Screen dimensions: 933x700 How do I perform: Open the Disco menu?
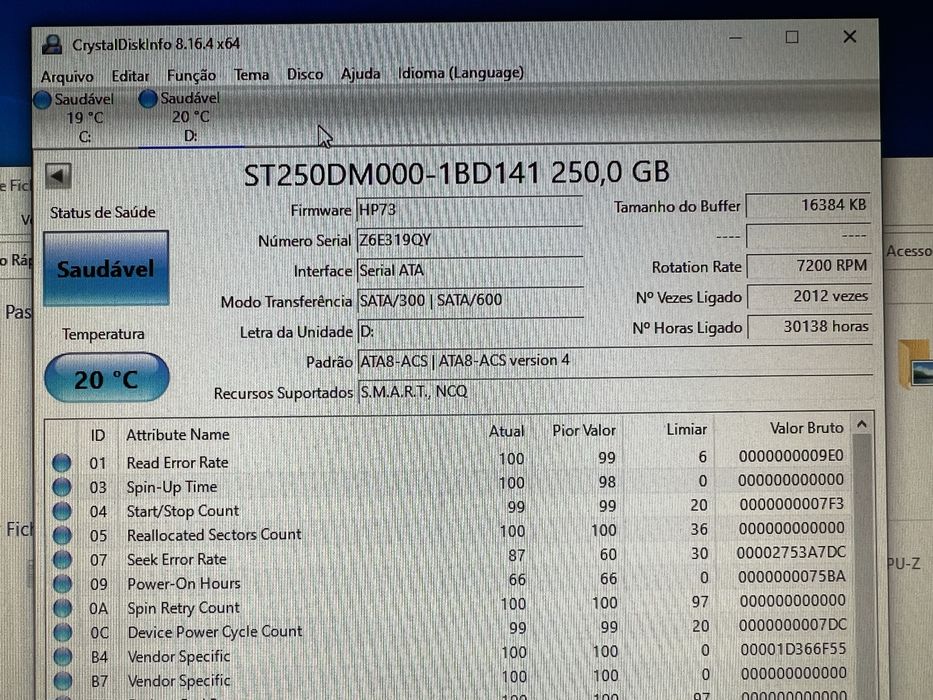305,74
